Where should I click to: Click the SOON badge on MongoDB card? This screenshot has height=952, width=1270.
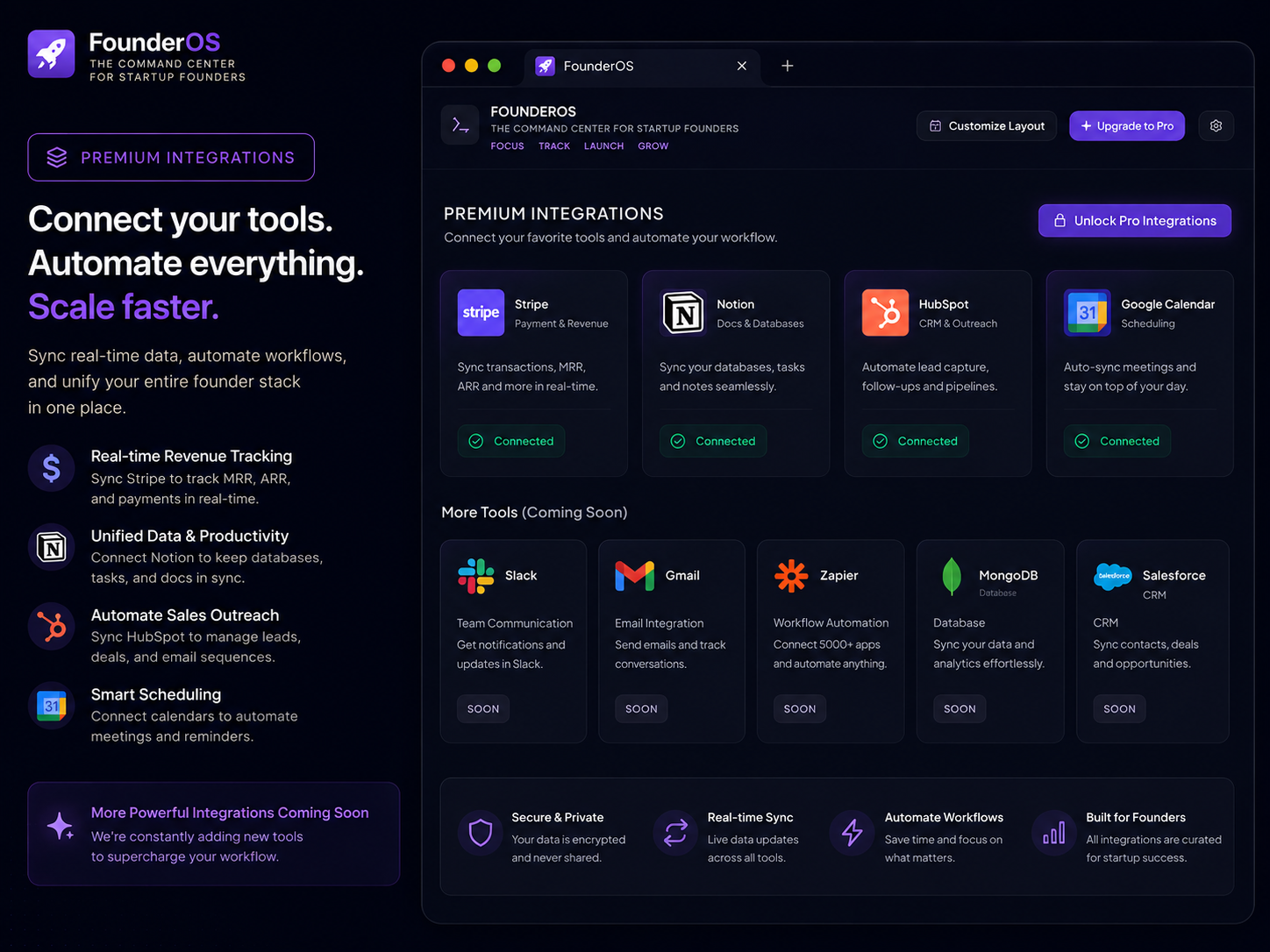coord(960,708)
